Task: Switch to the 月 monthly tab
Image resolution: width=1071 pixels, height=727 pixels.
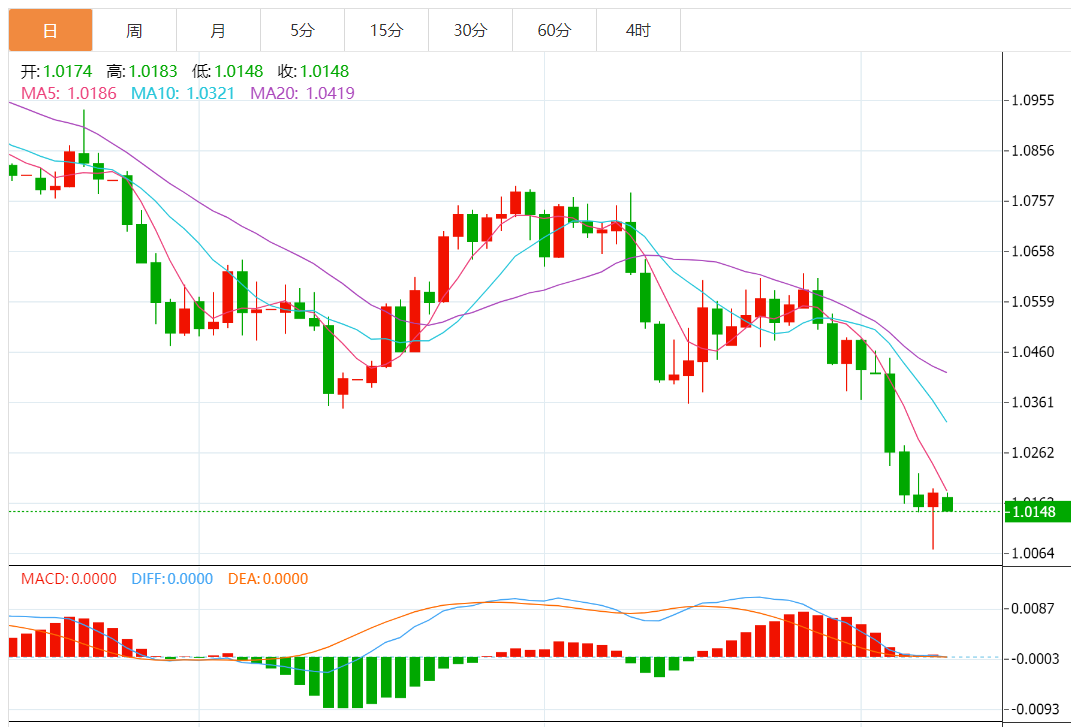Action: pyautogui.click(x=219, y=30)
